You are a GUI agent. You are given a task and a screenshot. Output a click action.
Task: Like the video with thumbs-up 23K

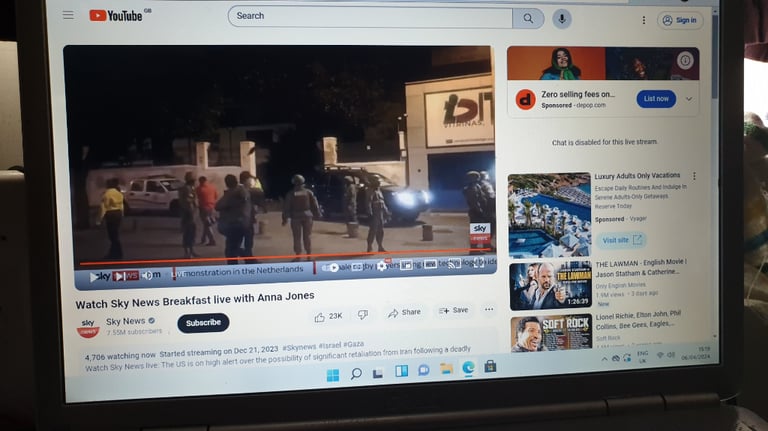[329, 316]
